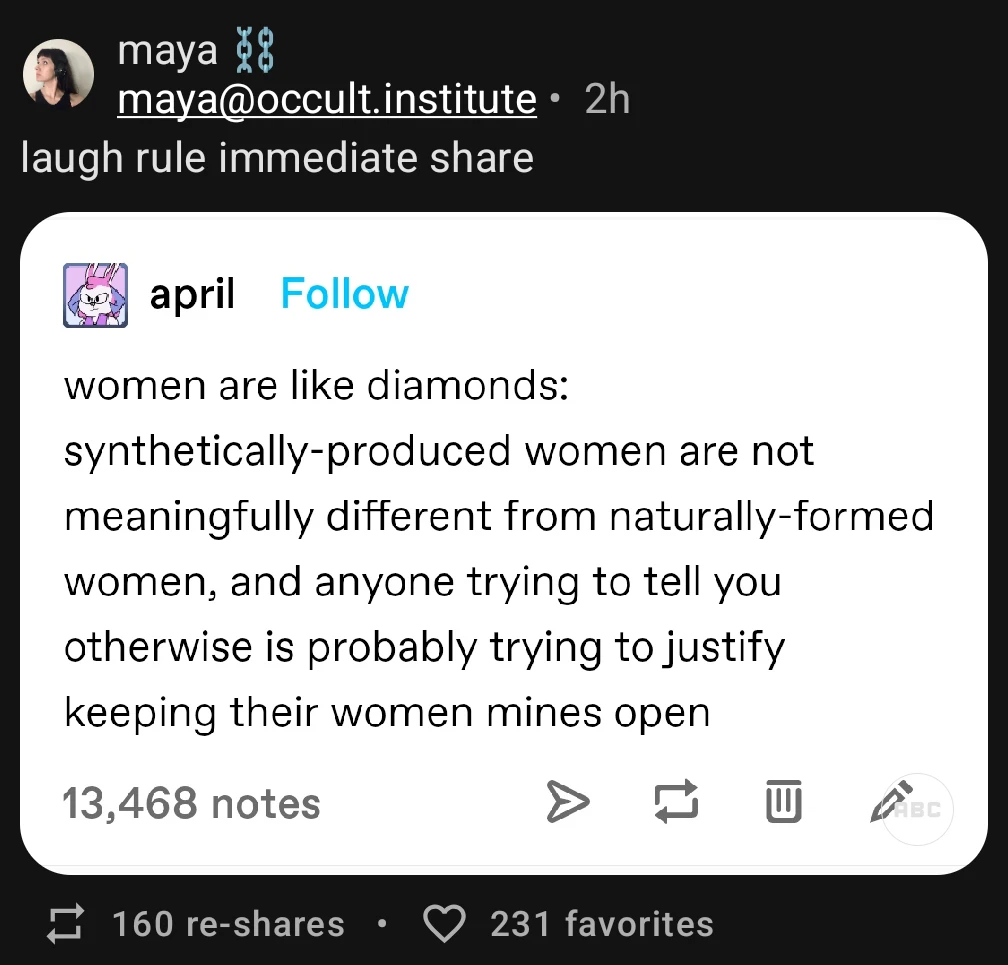
Task: Click the re-share arrows icon below the post
Action: (68, 924)
